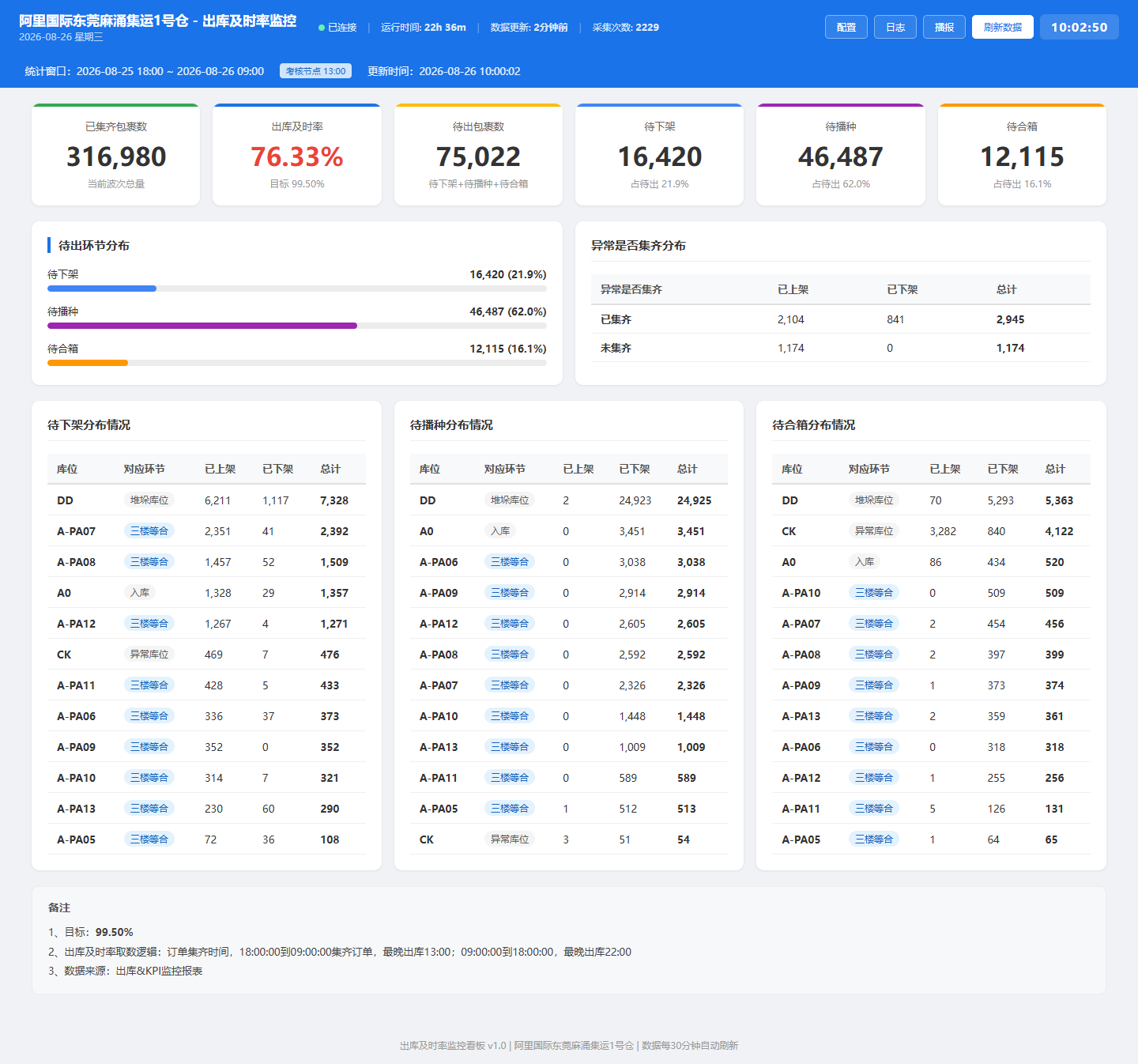Open the 配置 settings button
The image size is (1138, 1064).
coord(846,27)
